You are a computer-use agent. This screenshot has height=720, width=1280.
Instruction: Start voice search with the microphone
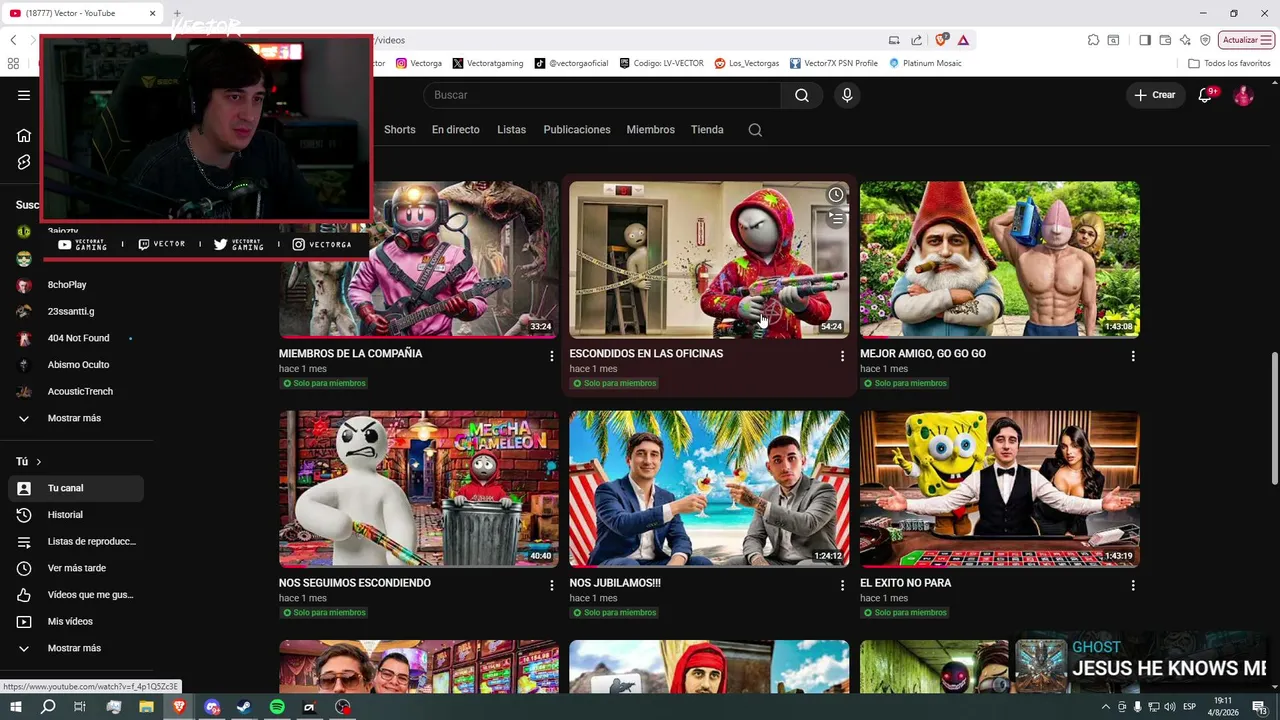[847, 95]
